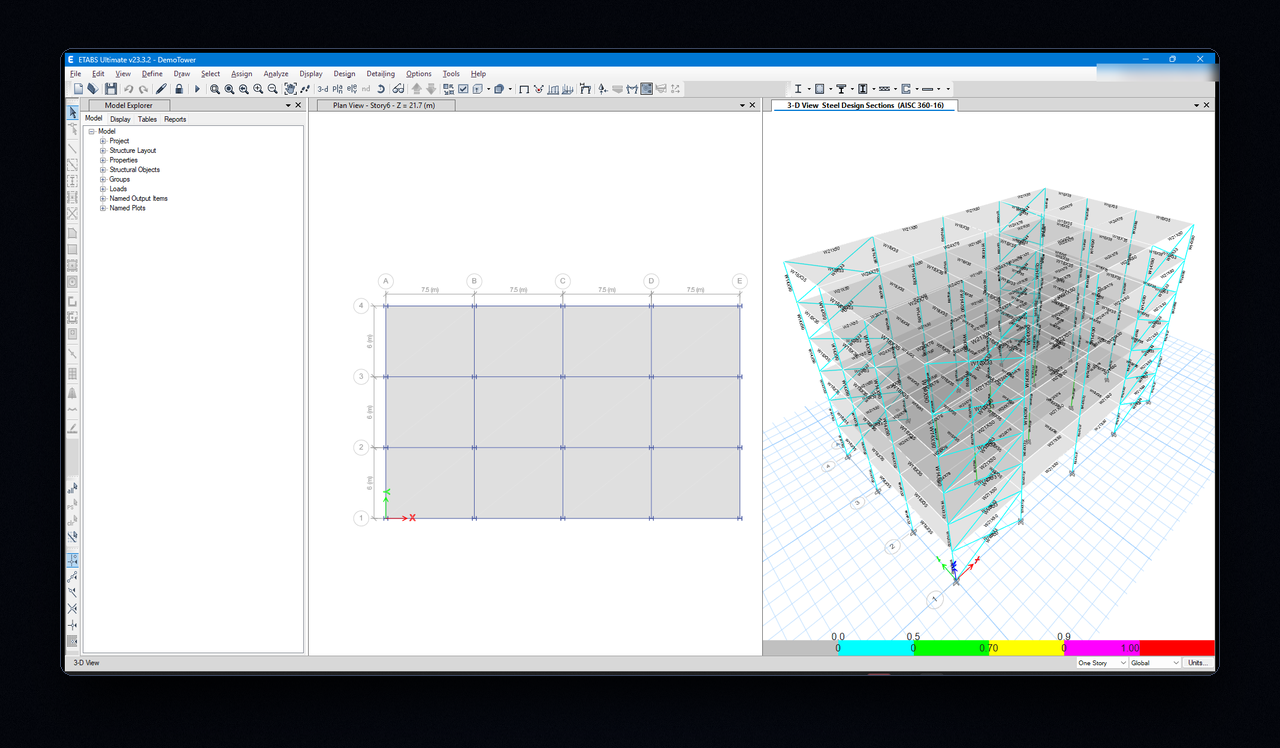Collapse the root Model tree node
Image resolution: width=1280 pixels, height=748 pixels.
pos(91,131)
